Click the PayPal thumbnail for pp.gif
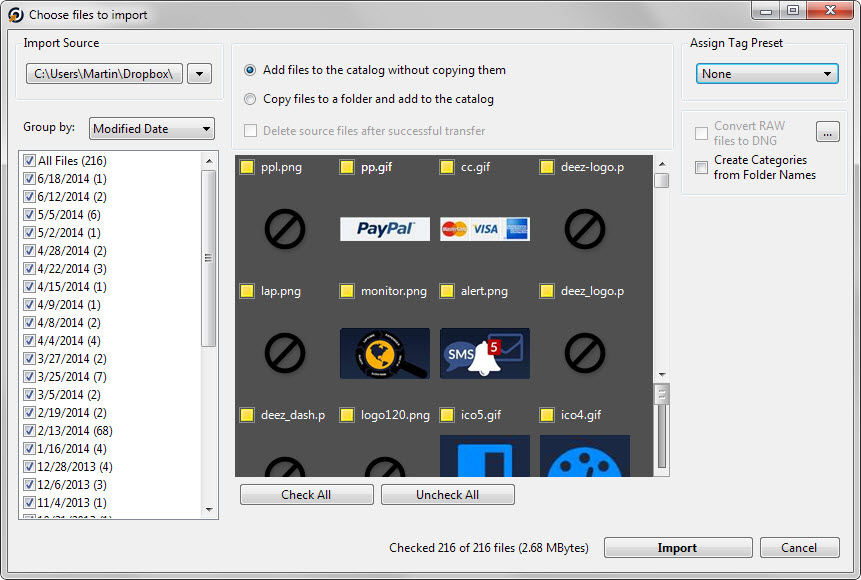 pyautogui.click(x=385, y=229)
